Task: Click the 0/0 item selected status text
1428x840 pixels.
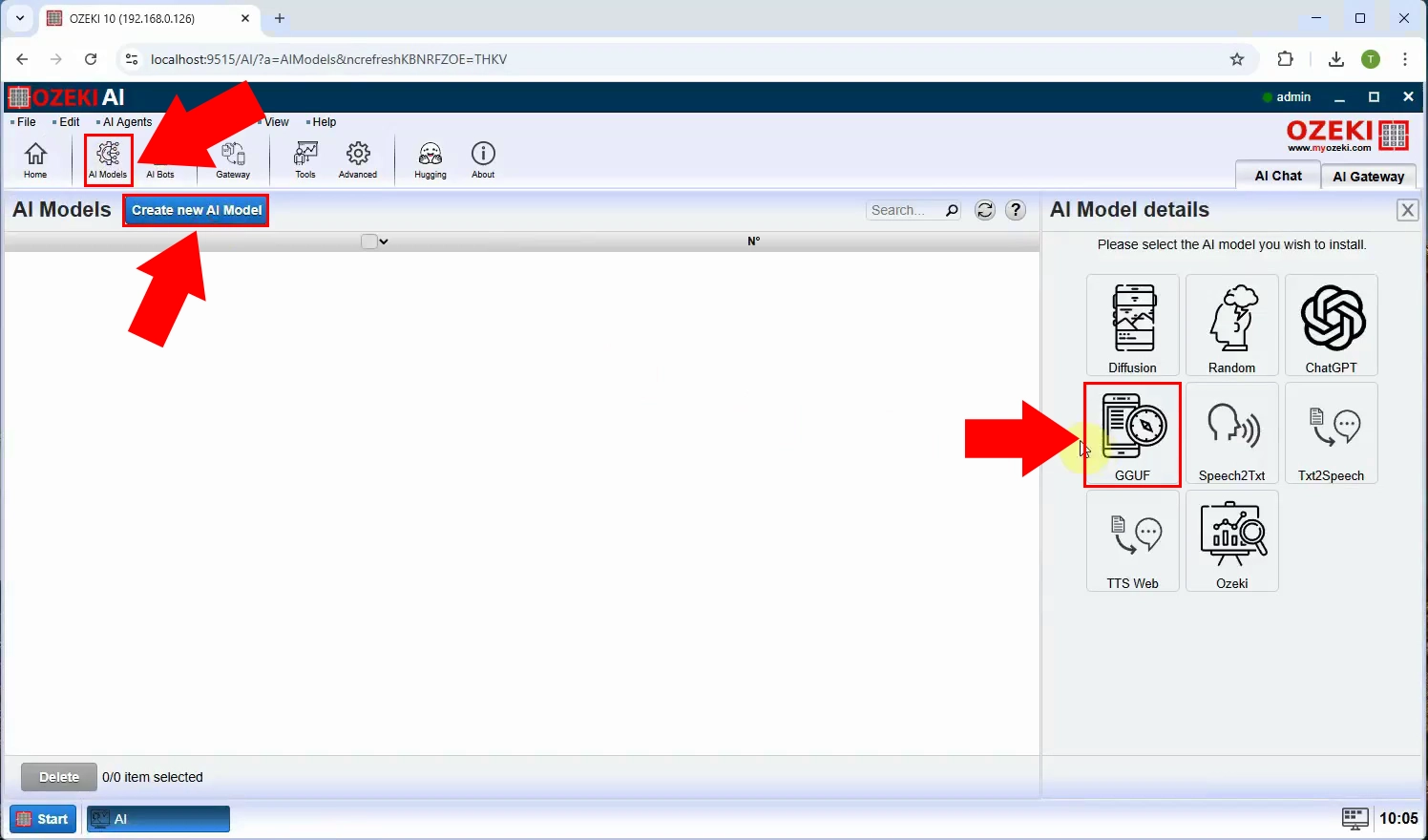Action: pos(153,777)
